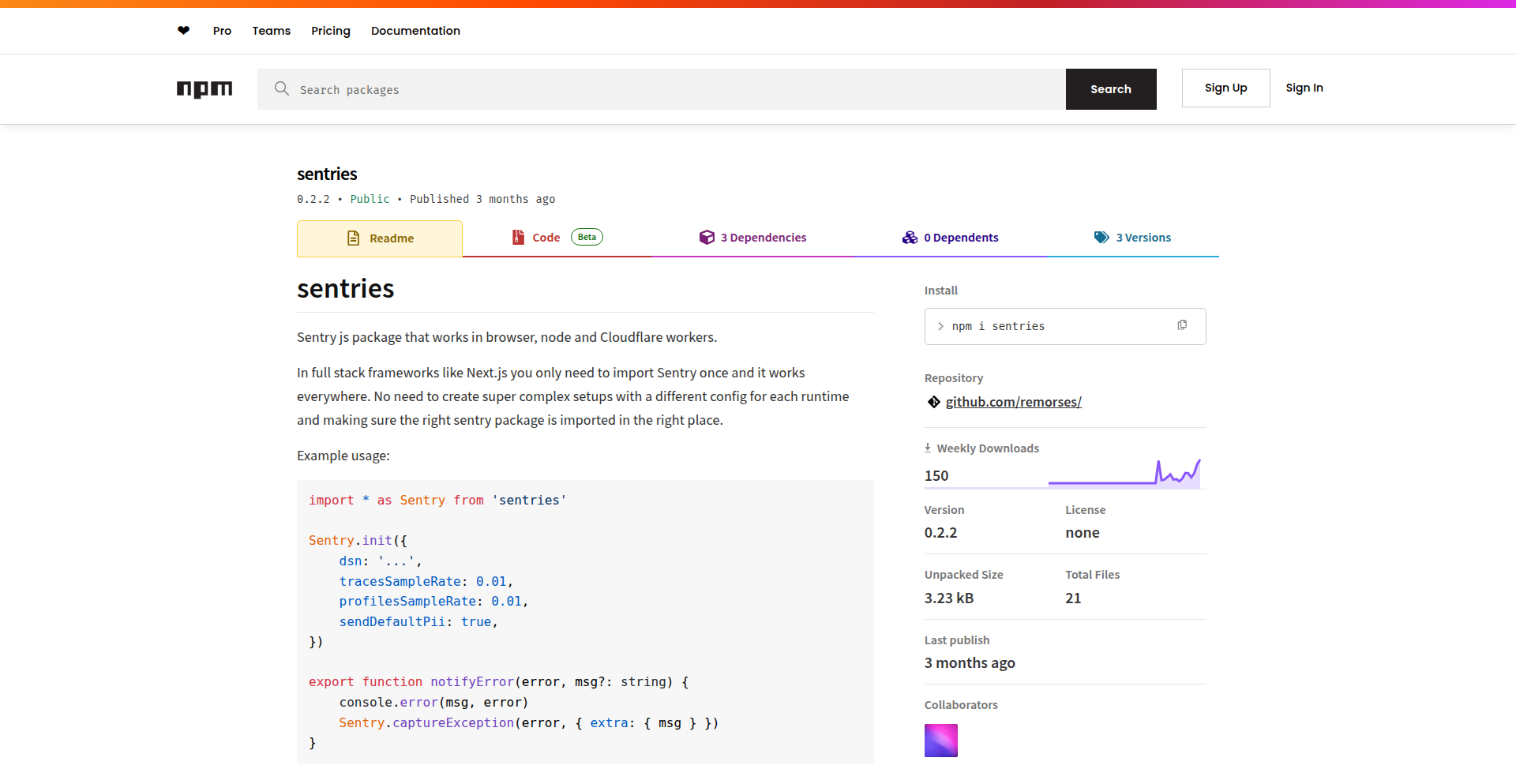Click the 'Public' label under package title
The height and width of the screenshot is (784, 1516).
click(370, 199)
